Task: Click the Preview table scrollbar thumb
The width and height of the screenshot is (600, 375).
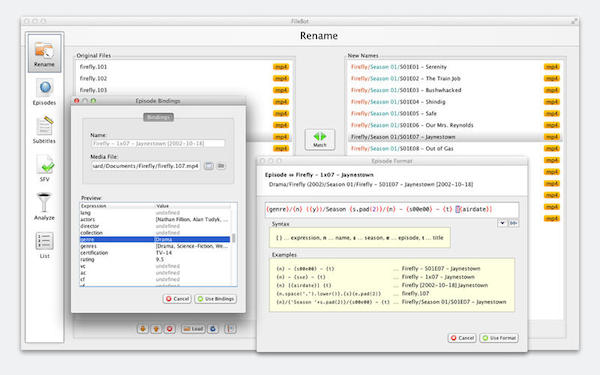Action: [233, 238]
